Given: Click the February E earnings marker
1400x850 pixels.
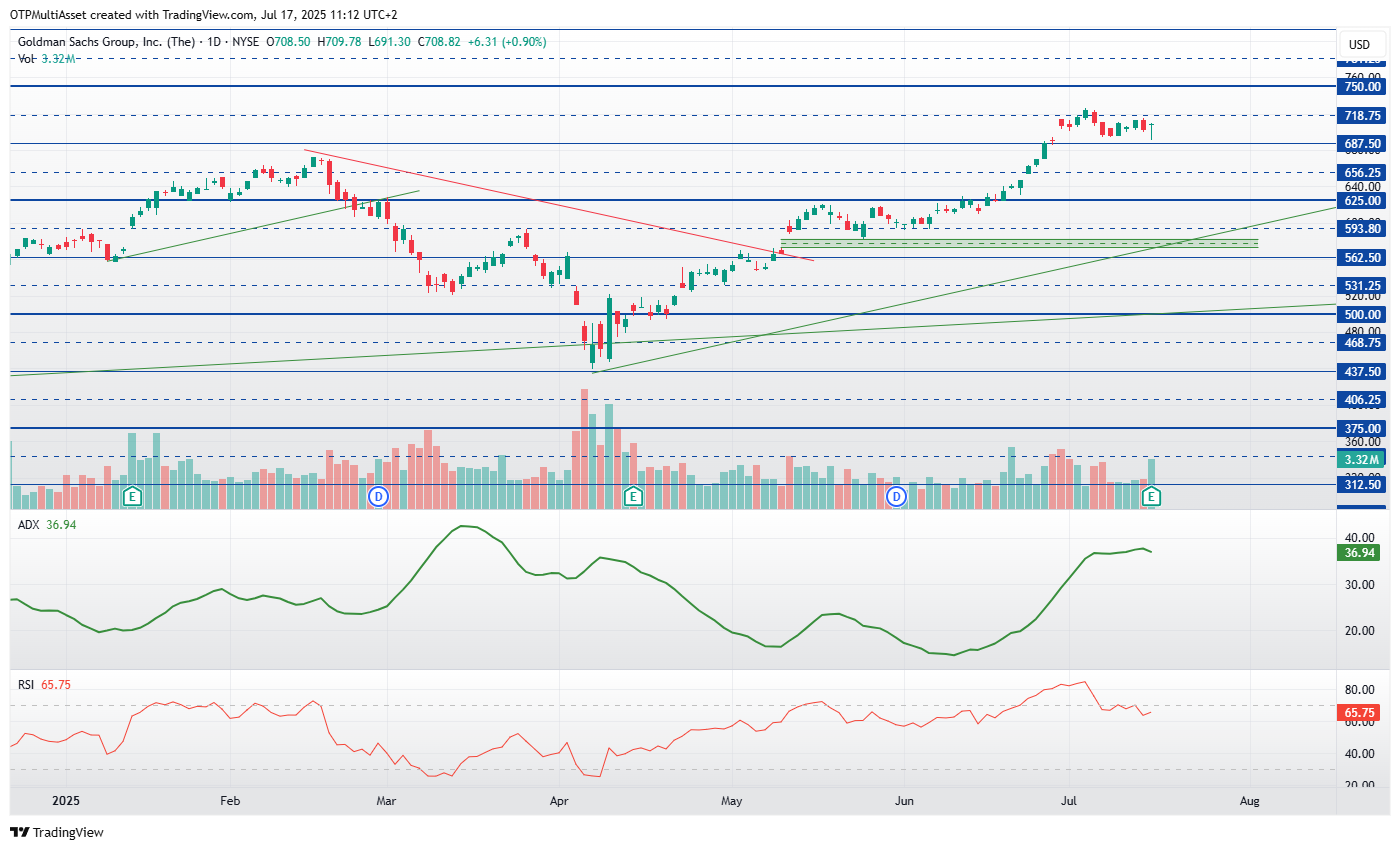Looking at the screenshot, I should pos(131,495).
